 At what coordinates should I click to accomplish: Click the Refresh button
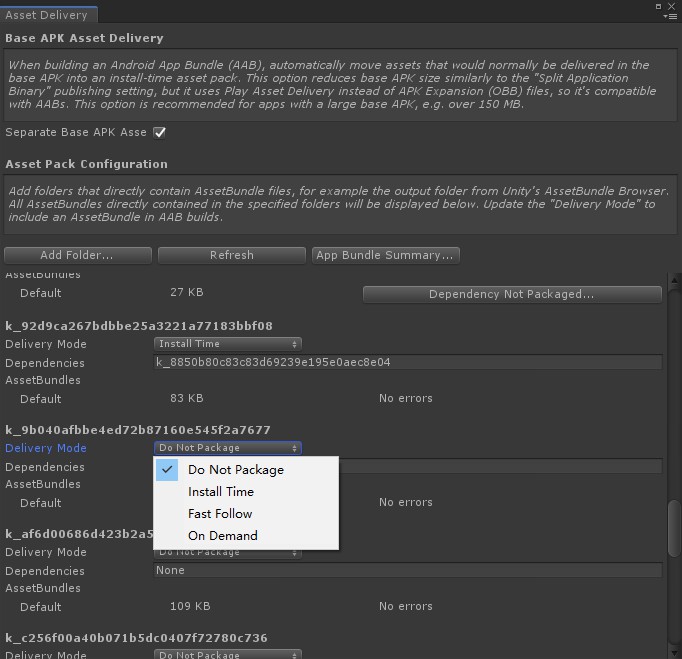(x=232, y=255)
